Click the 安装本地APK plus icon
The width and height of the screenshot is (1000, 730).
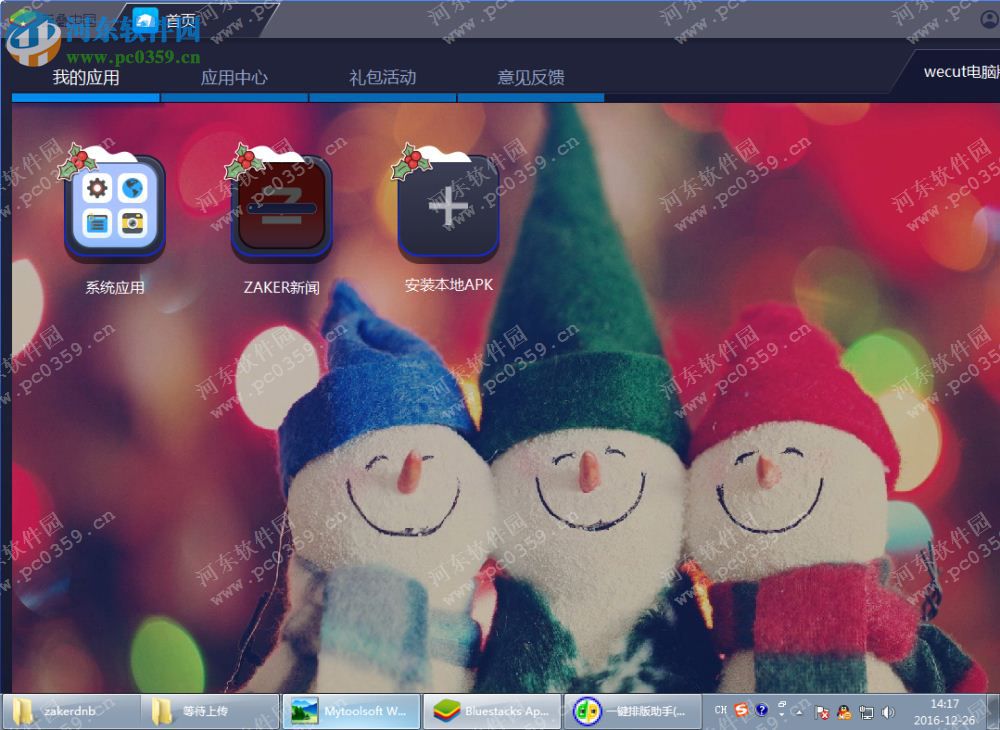point(448,205)
